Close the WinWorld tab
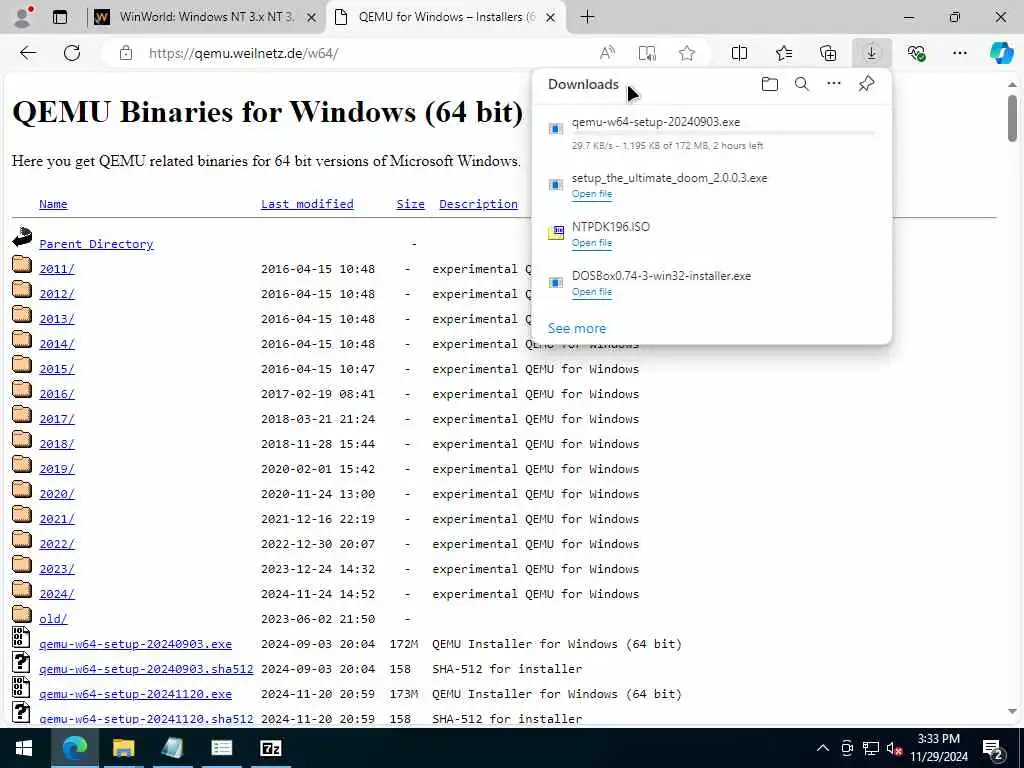 [x=312, y=18]
